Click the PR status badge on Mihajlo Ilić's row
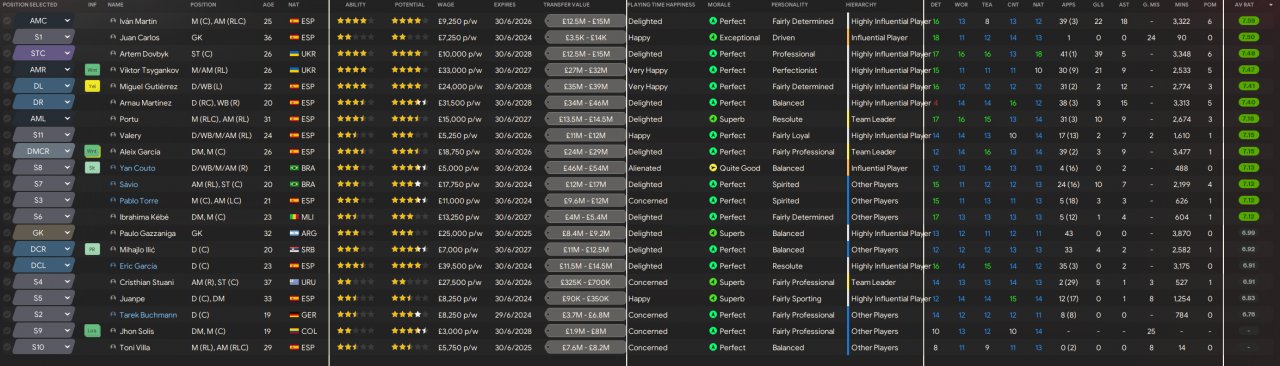Image resolution: width=1280 pixels, height=366 pixels. coord(92,250)
